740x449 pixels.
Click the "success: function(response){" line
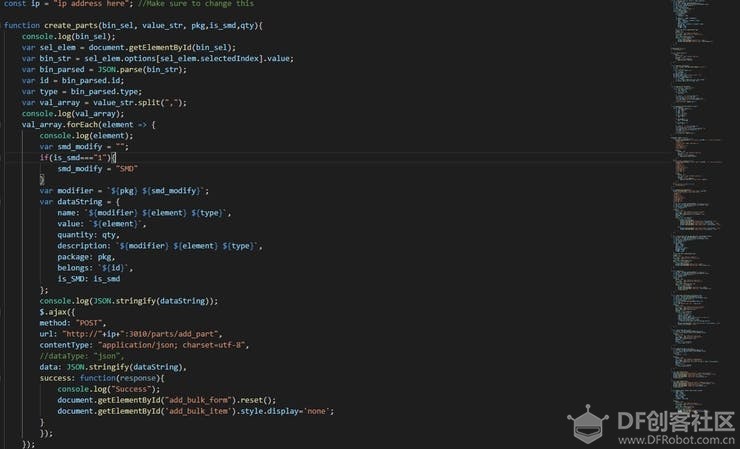(102, 378)
